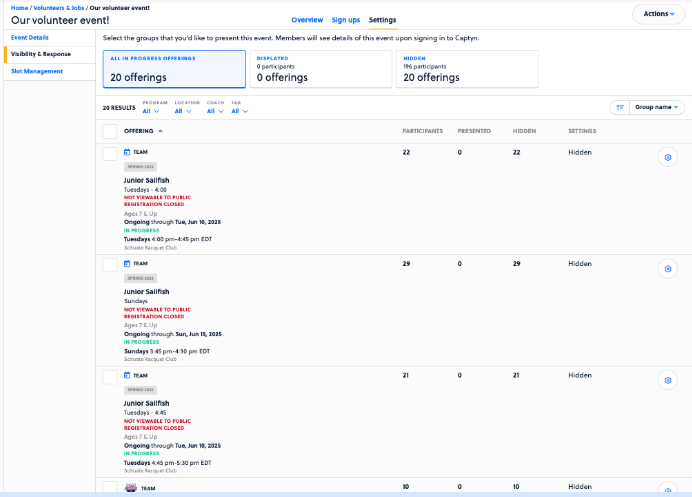This screenshot has width=692, height=497.
Task: Click gear icon for Tuesdays 4:45 offering
Action: [669, 381]
